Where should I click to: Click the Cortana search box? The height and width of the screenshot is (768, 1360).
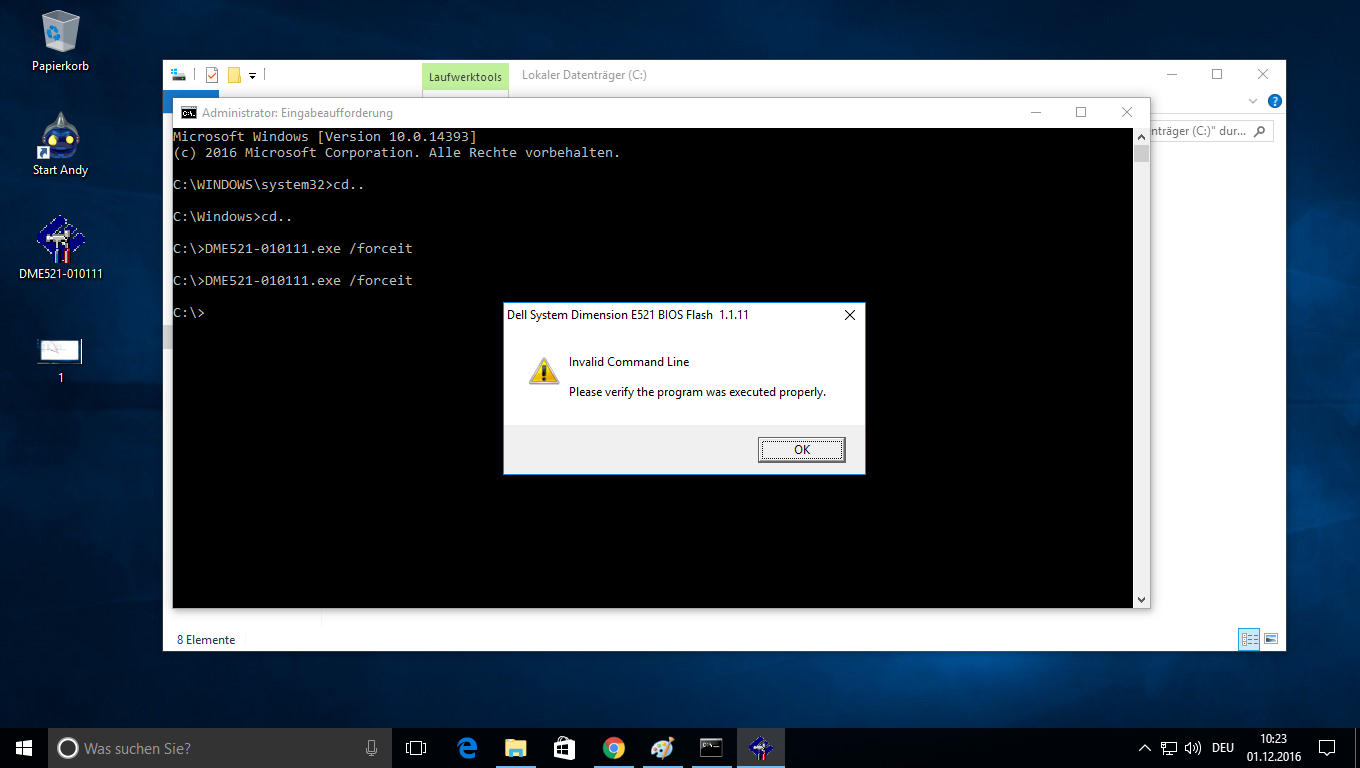[219, 748]
